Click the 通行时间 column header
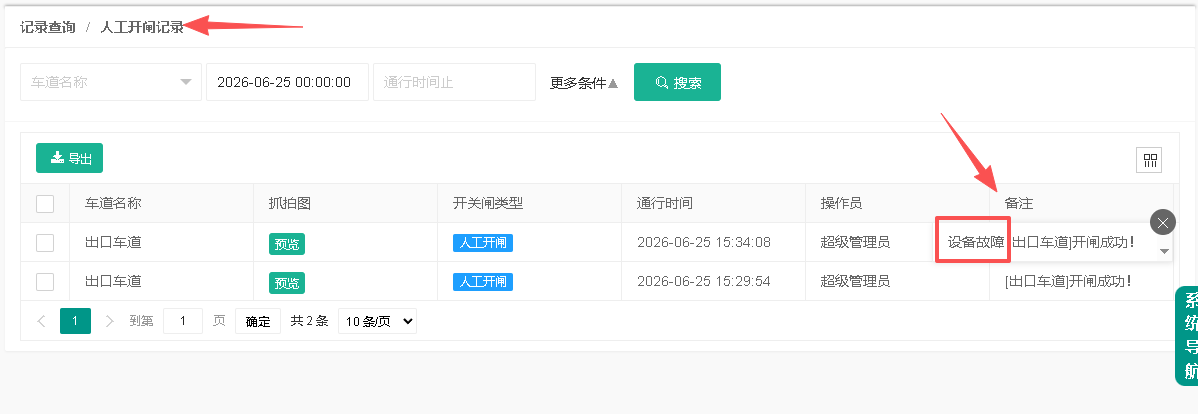1198x414 pixels. click(x=665, y=203)
